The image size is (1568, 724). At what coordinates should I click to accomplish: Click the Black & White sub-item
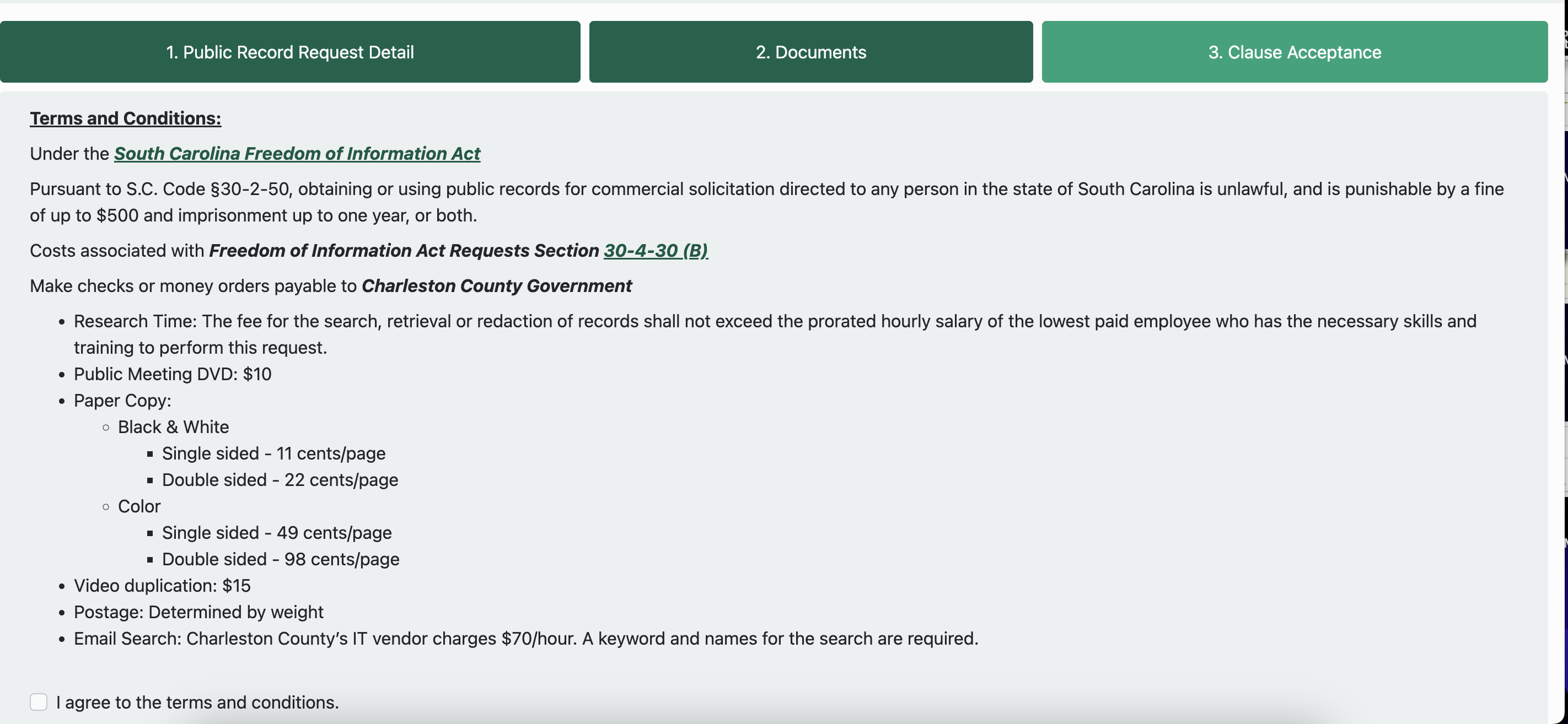point(174,426)
